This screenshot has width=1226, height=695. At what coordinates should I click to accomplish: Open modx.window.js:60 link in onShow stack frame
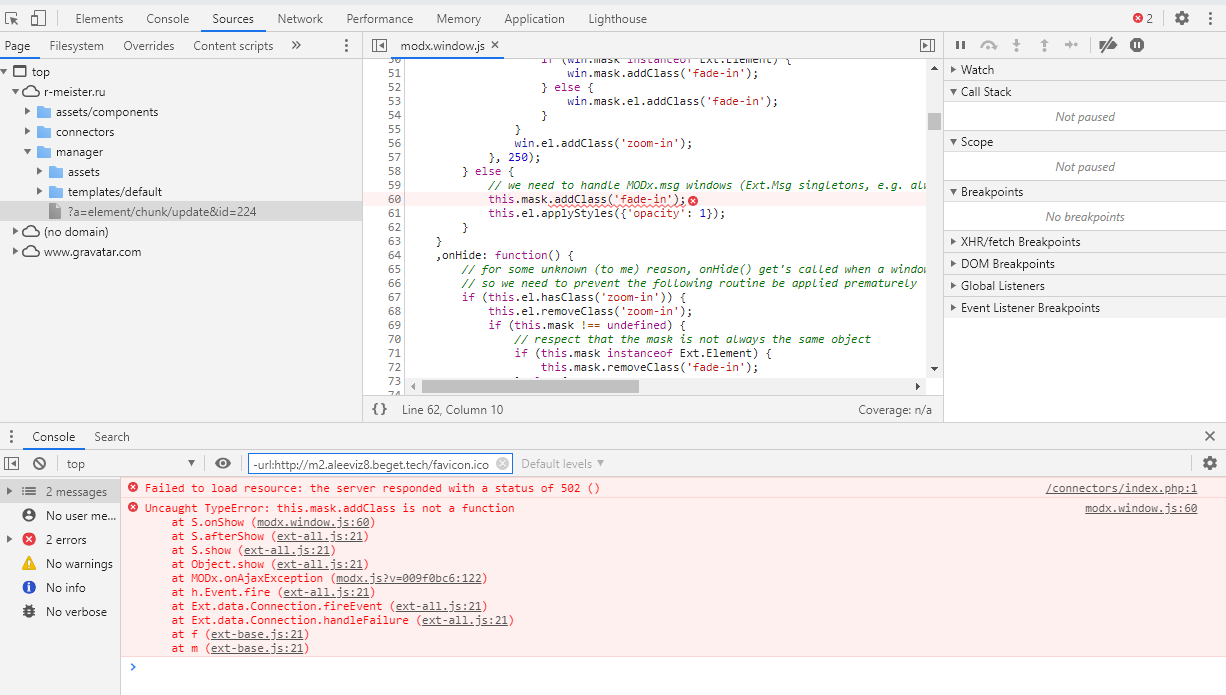[315, 522]
